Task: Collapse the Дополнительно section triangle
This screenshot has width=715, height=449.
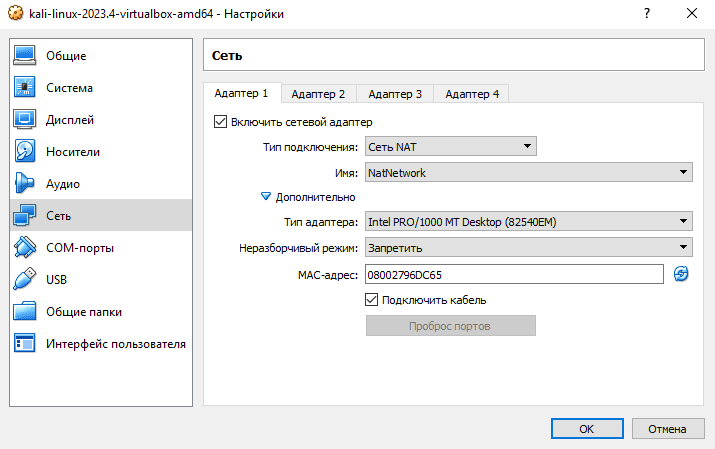Action: click(266, 197)
